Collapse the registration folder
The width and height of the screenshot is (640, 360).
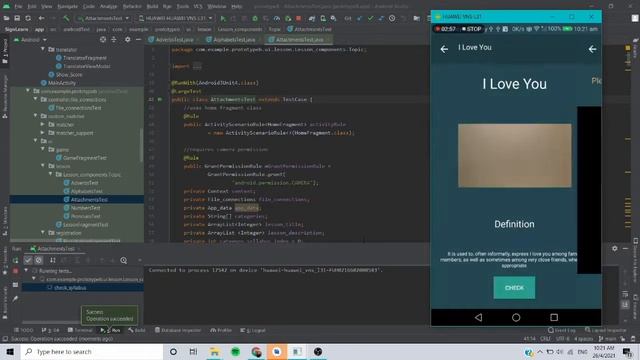pyautogui.click(x=43, y=233)
